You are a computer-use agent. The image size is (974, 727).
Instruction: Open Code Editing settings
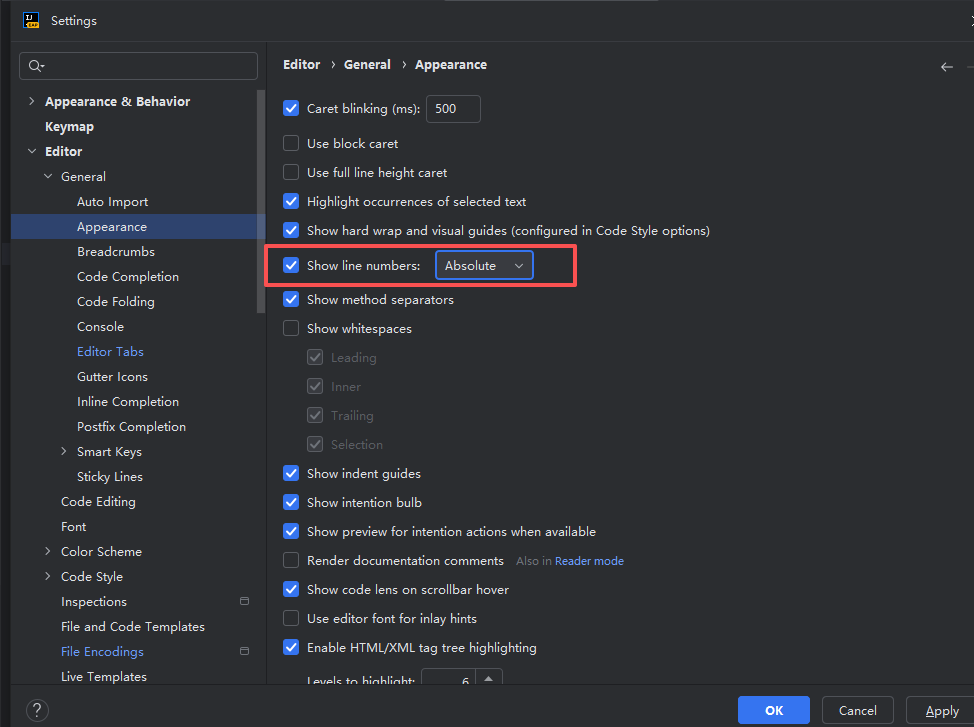(98, 501)
